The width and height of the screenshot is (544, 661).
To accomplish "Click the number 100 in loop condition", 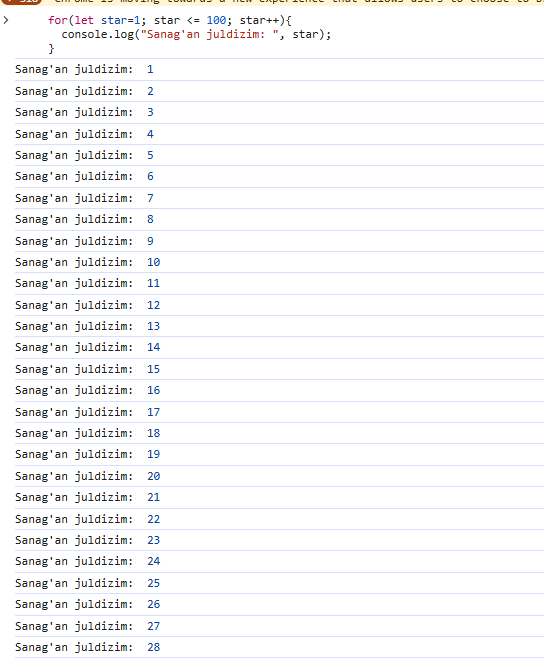I will pyautogui.click(x=216, y=20).
